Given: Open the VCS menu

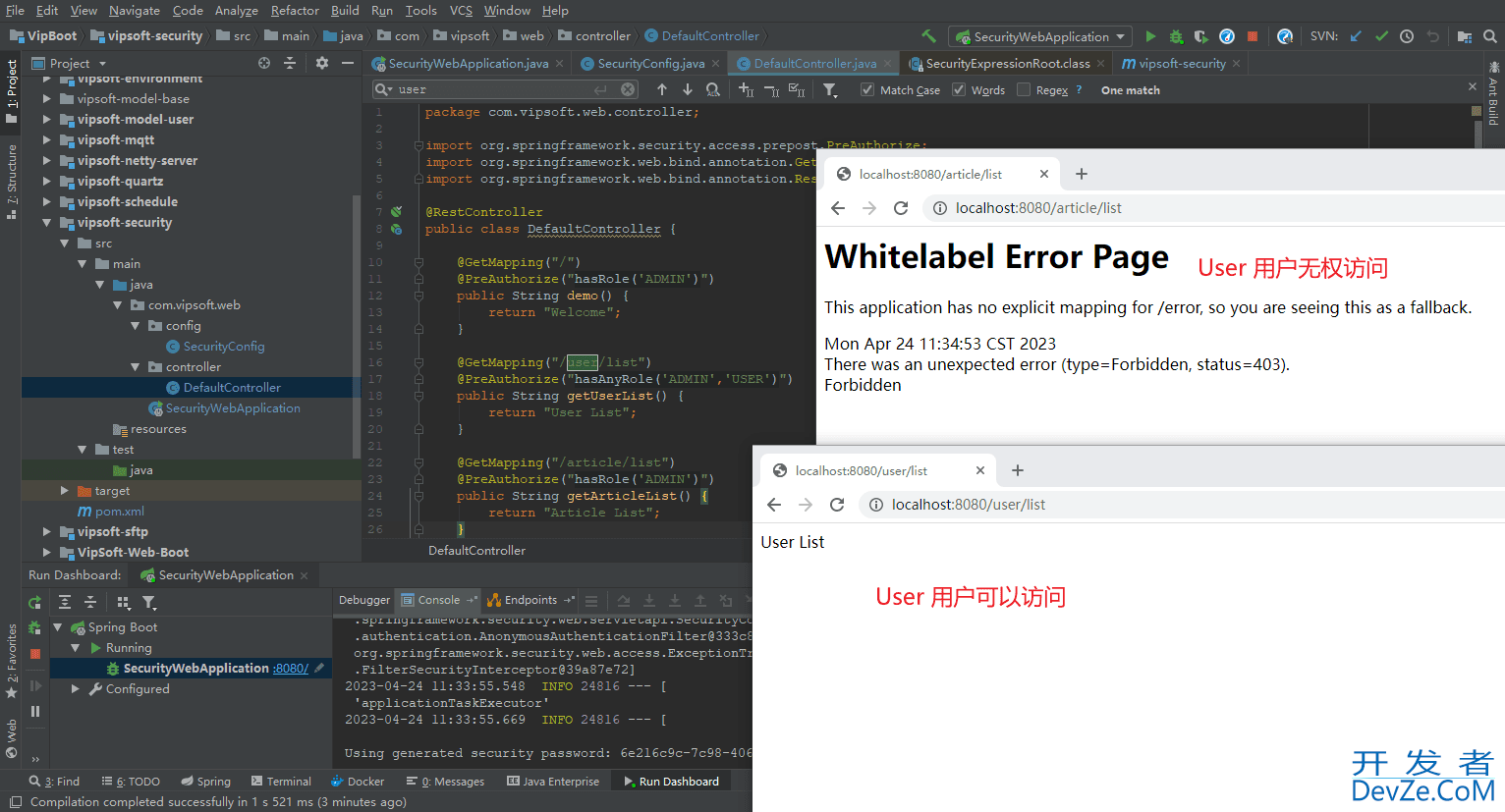Looking at the screenshot, I should (x=461, y=11).
